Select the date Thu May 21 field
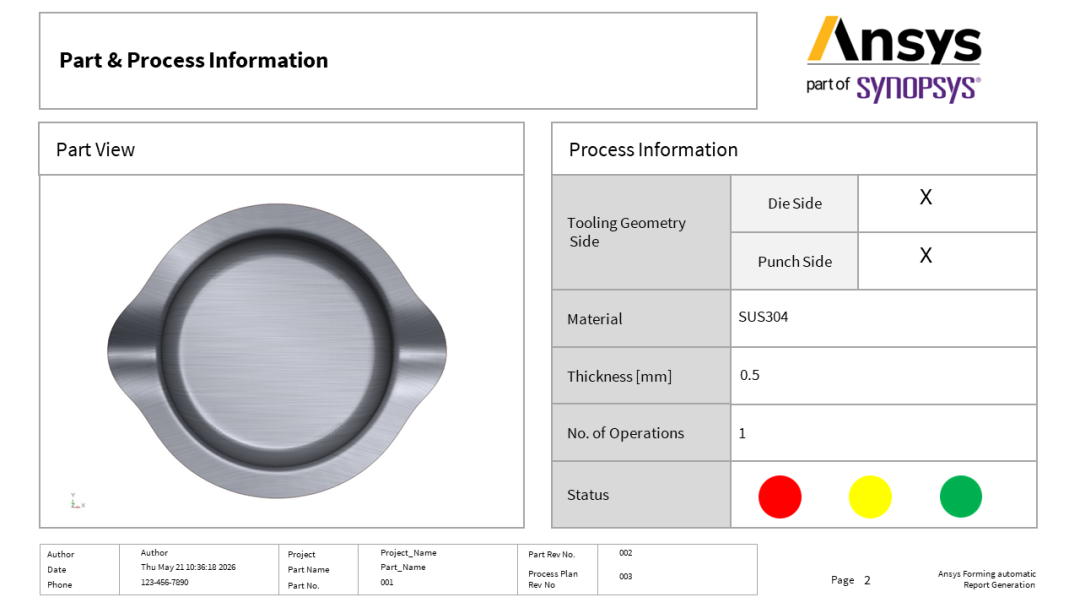Viewport: 1080px width, 608px height. tap(188, 567)
